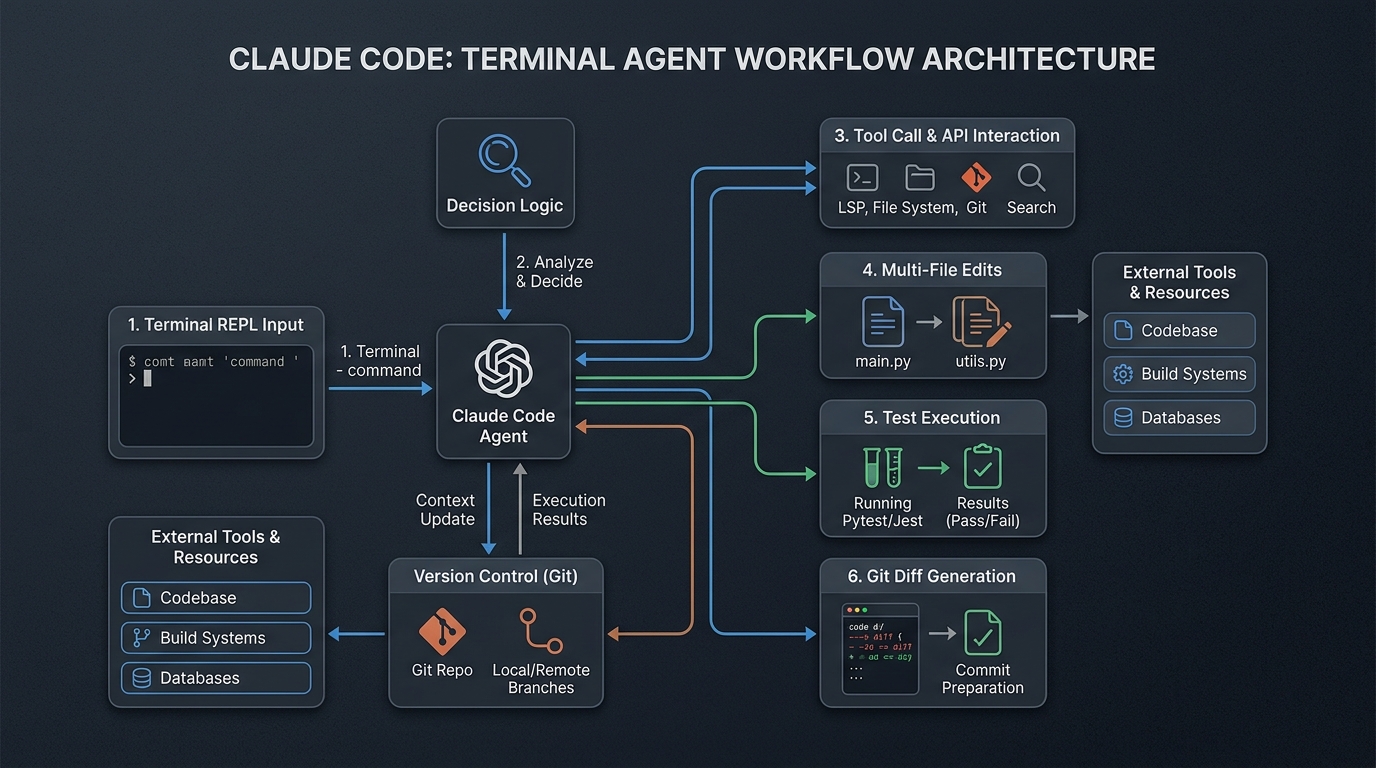Click the Local/Remote Branches branch icon
Image resolution: width=1376 pixels, height=768 pixels.
541,631
